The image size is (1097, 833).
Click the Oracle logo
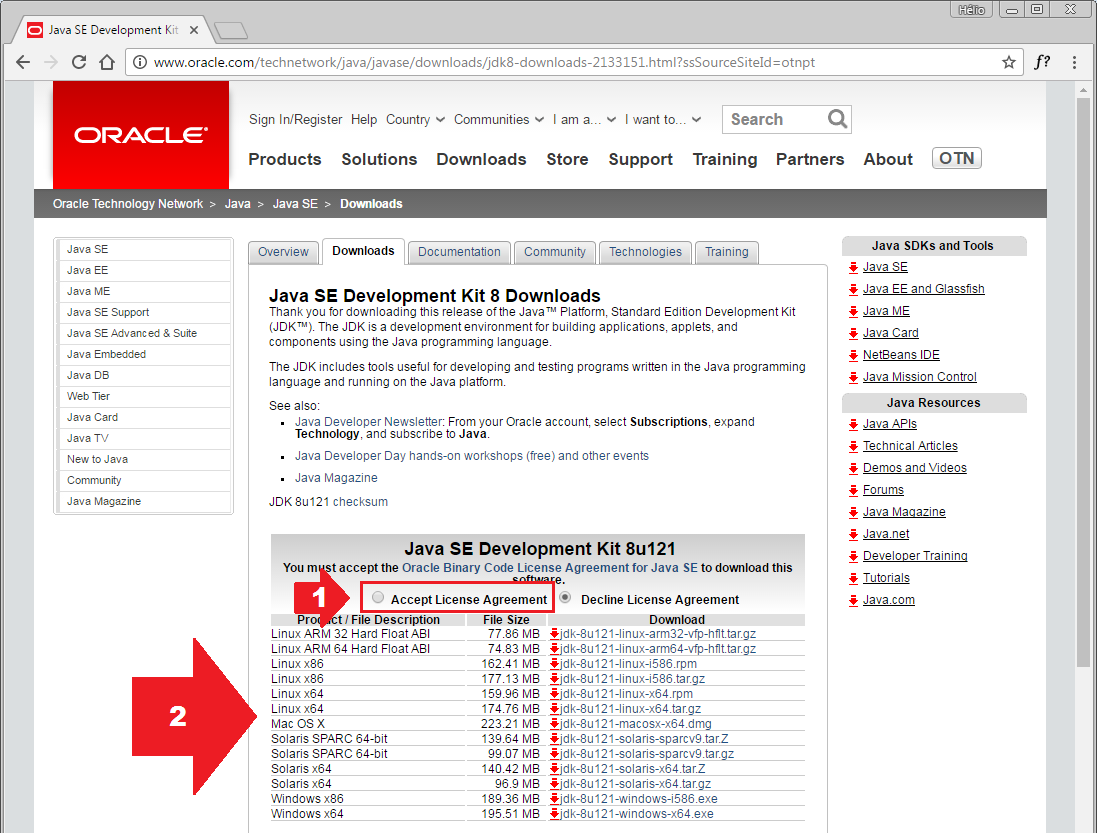click(141, 135)
